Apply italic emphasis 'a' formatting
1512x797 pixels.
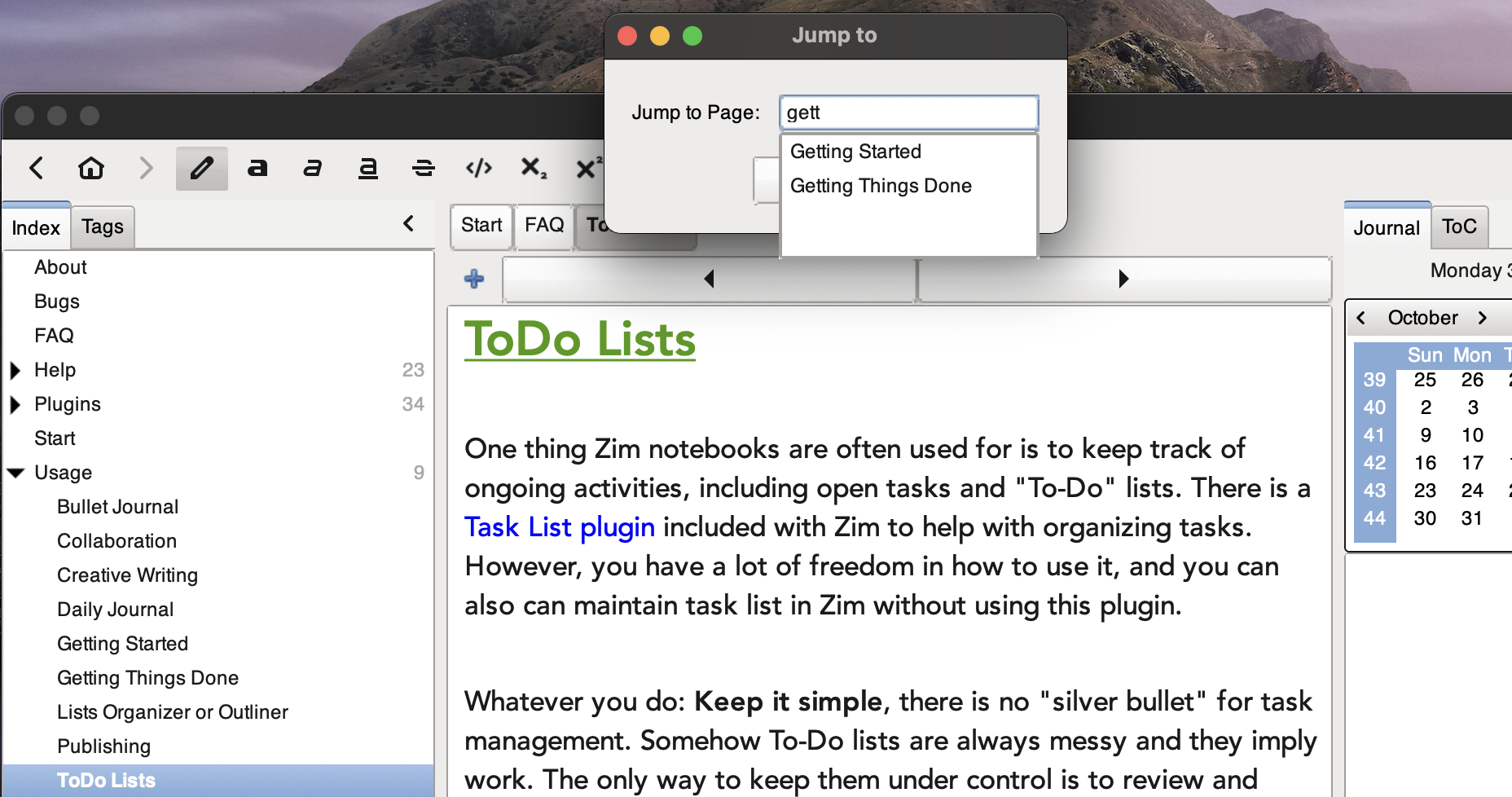pos(313,168)
